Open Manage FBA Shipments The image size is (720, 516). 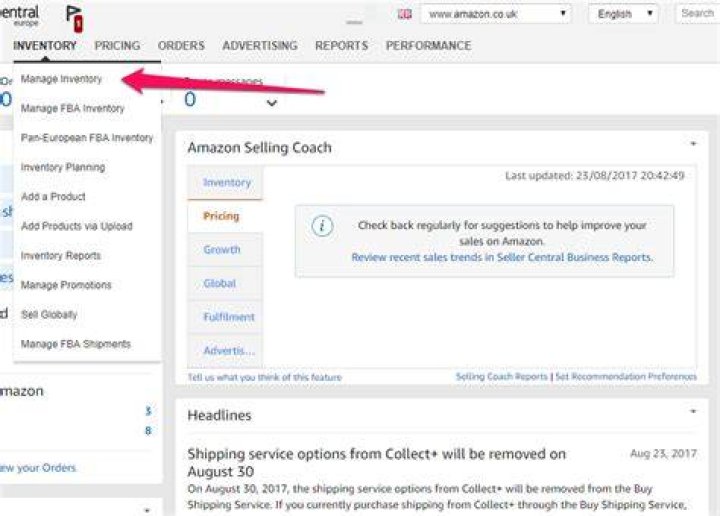(x=76, y=344)
